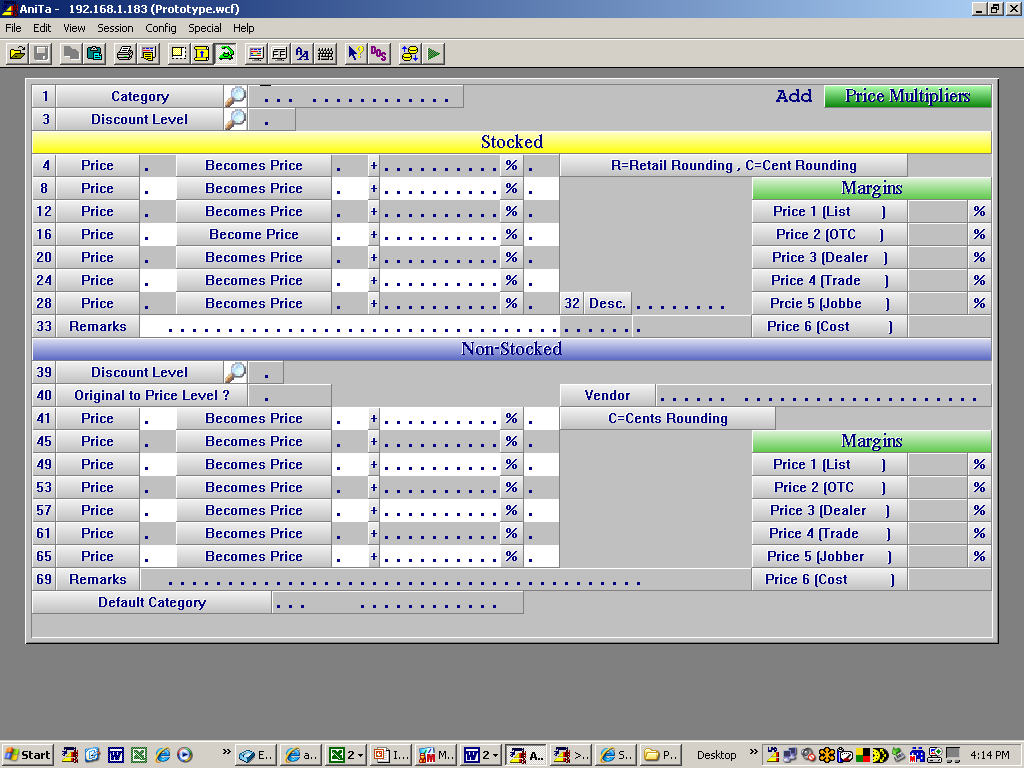Image resolution: width=1024 pixels, height=768 pixels.
Task: Open the Session menu
Action: 115,28
